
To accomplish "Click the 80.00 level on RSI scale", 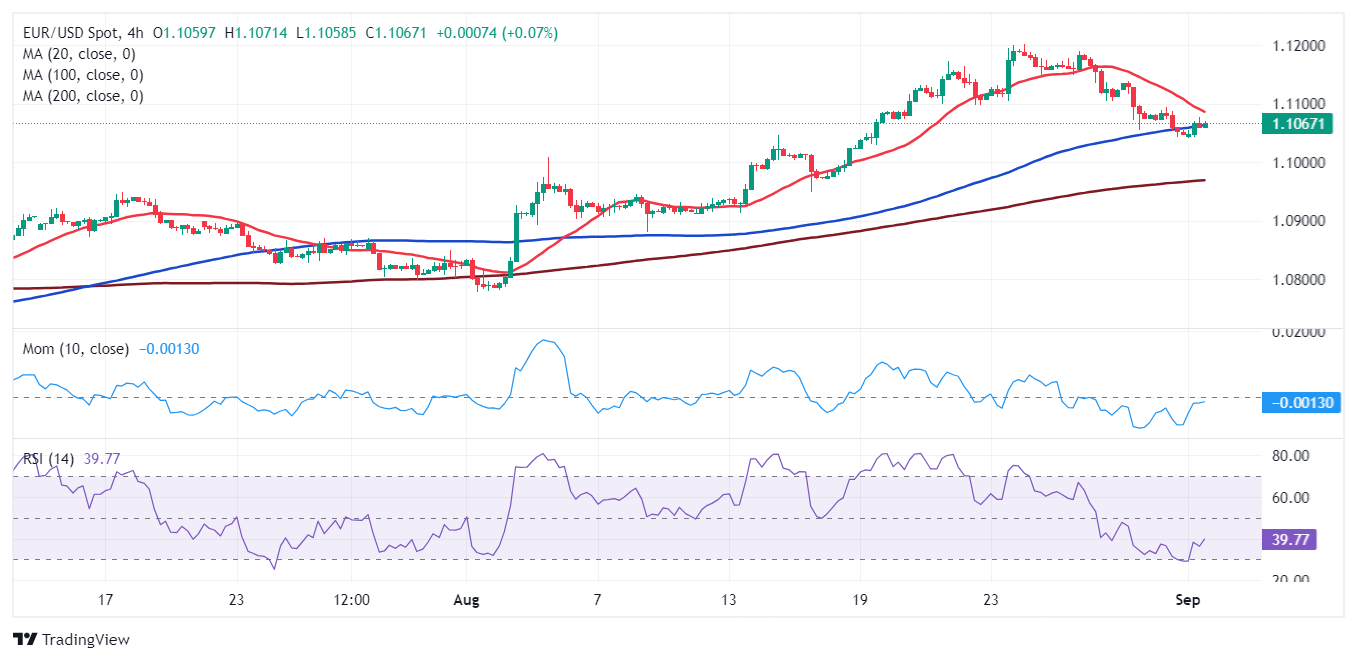I will click(1290, 456).
